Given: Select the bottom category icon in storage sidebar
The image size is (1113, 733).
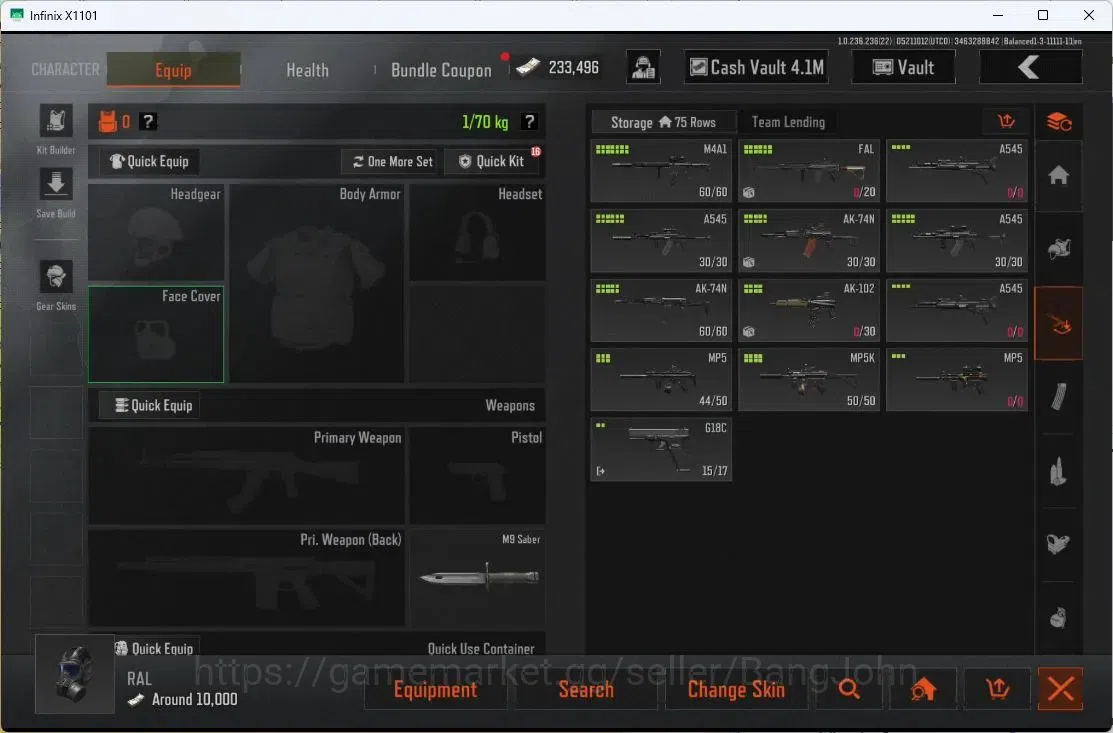Looking at the screenshot, I should [1058, 617].
